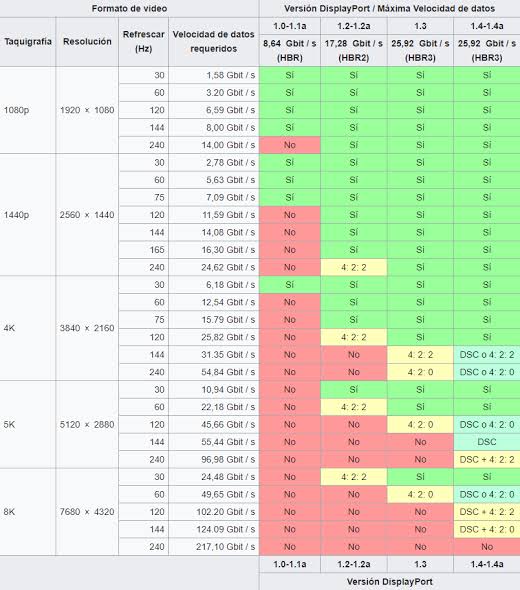
Task: Select the red "No" cell in the 14,00 Gbit/s row
Action: (290, 145)
